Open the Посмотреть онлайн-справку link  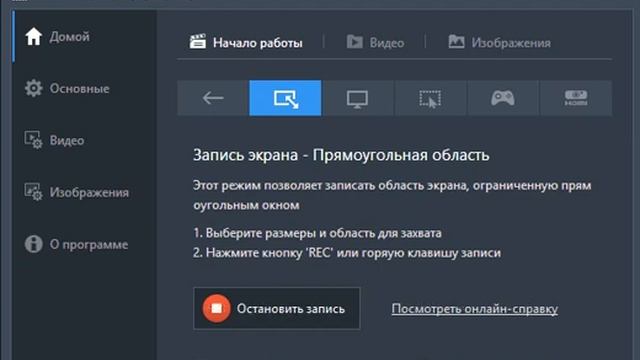coord(475,309)
